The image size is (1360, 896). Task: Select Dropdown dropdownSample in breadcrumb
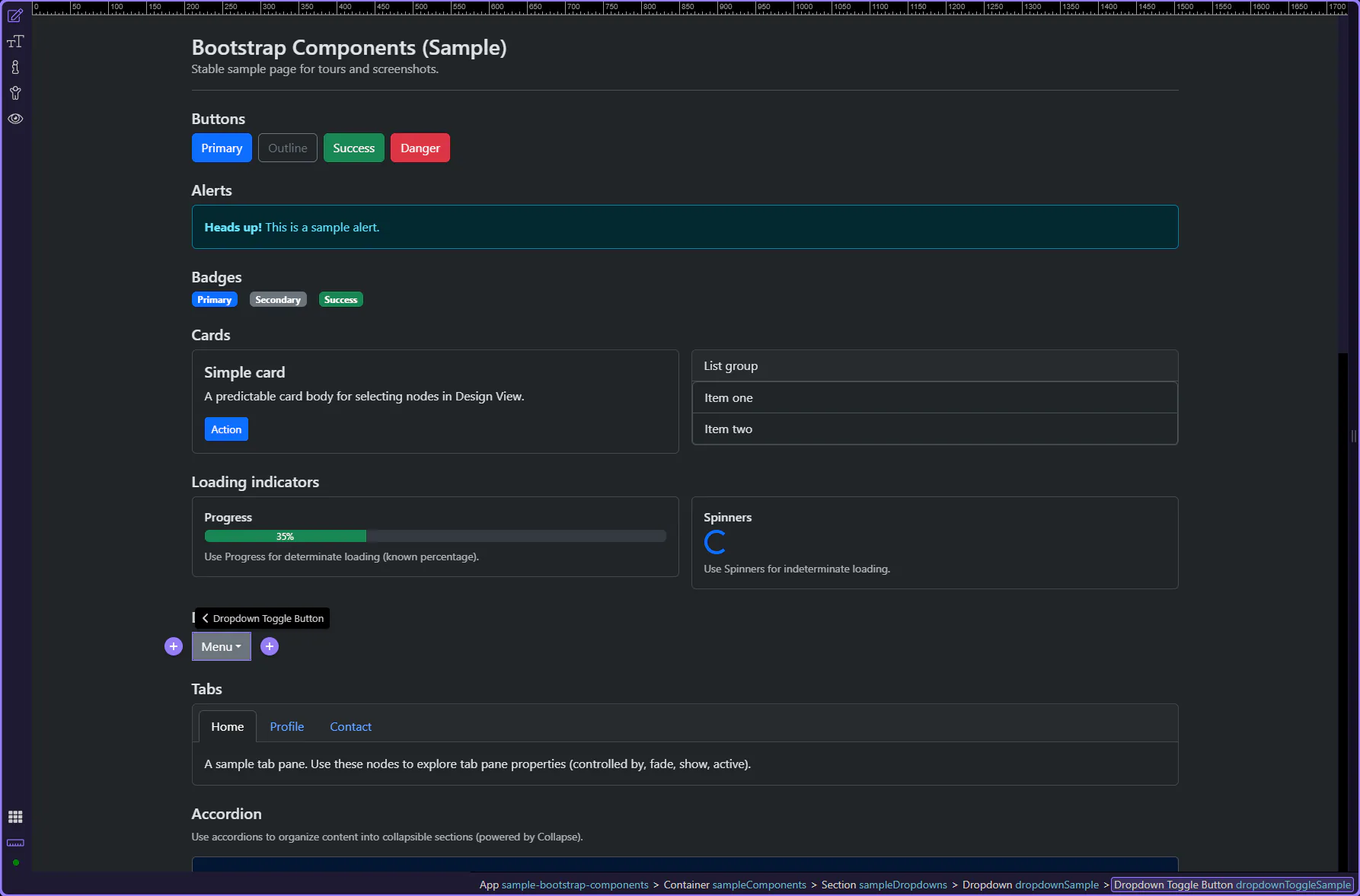pos(1030,885)
